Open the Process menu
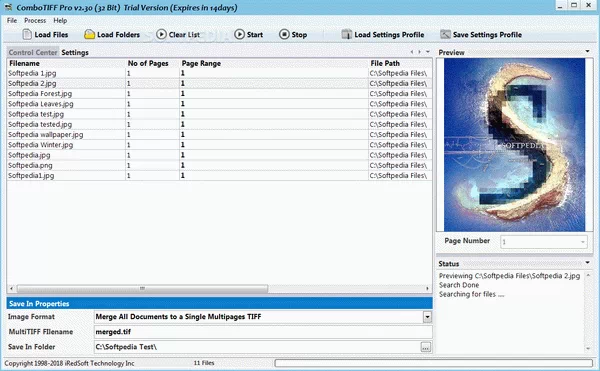The width and height of the screenshot is (600, 371). [35, 20]
